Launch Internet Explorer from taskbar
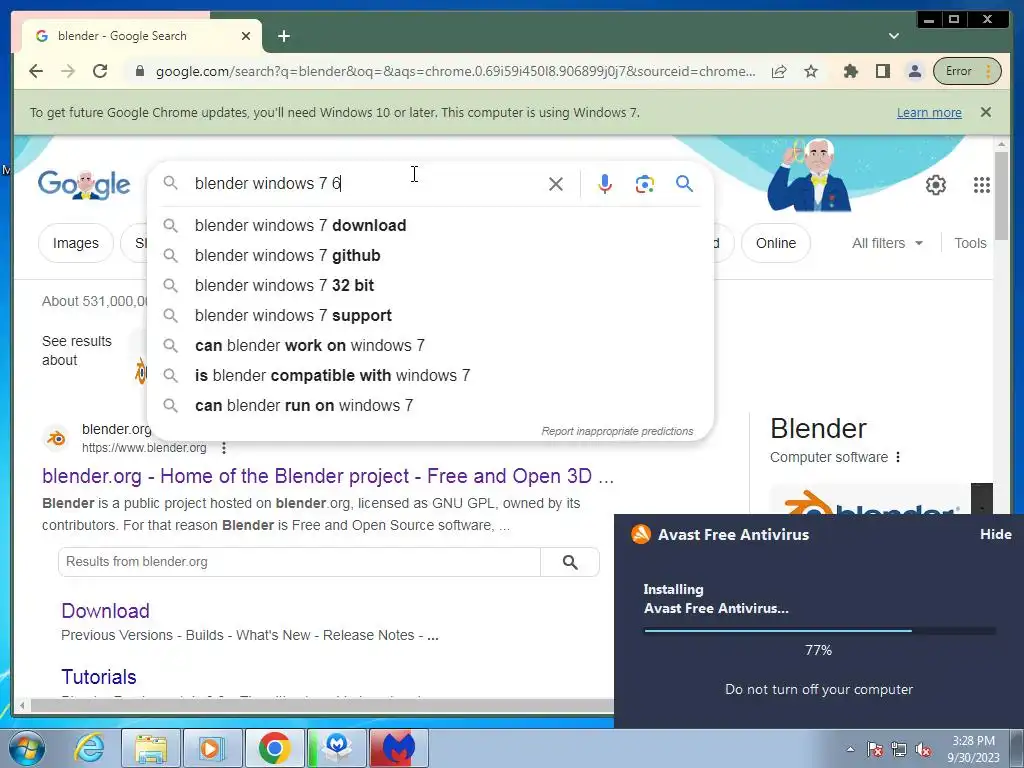This screenshot has height=768, width=1024. (88, 748)
